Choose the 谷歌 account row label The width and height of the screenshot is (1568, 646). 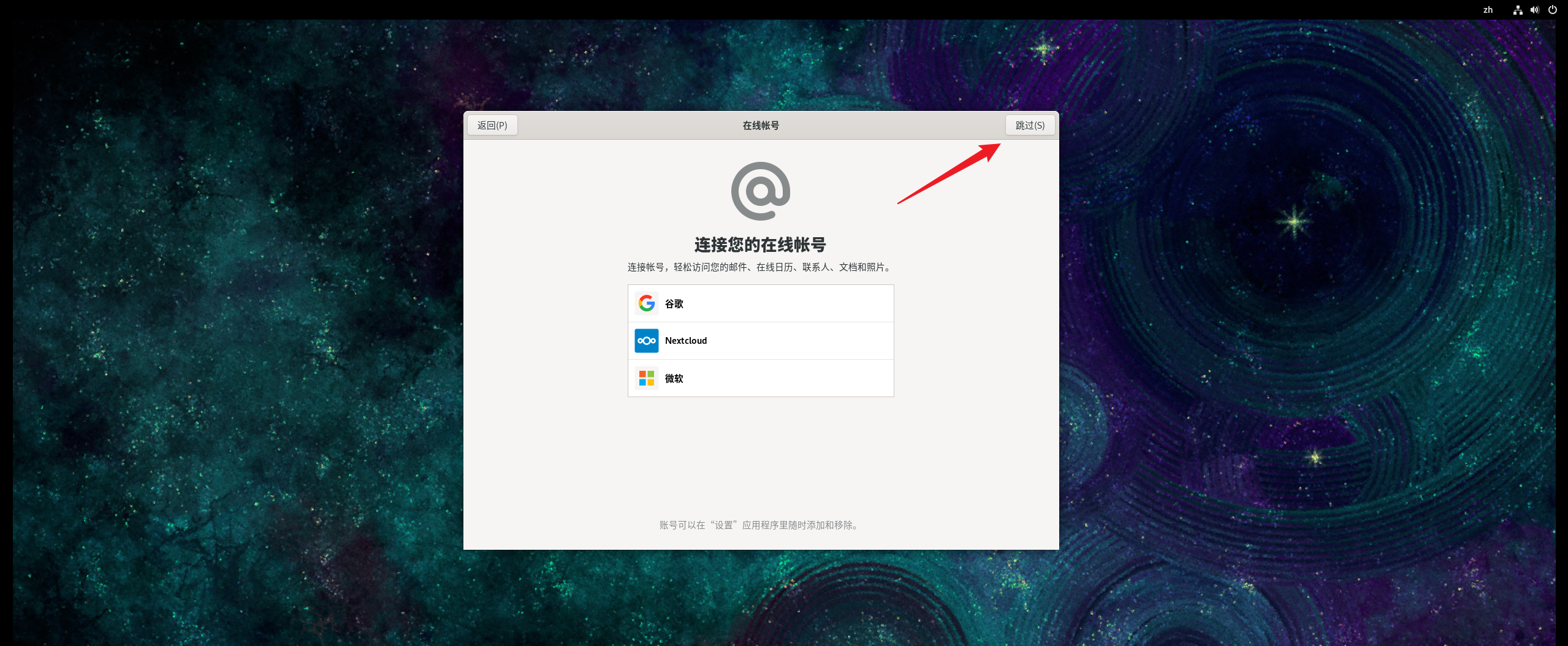click(x=674, y=304)
